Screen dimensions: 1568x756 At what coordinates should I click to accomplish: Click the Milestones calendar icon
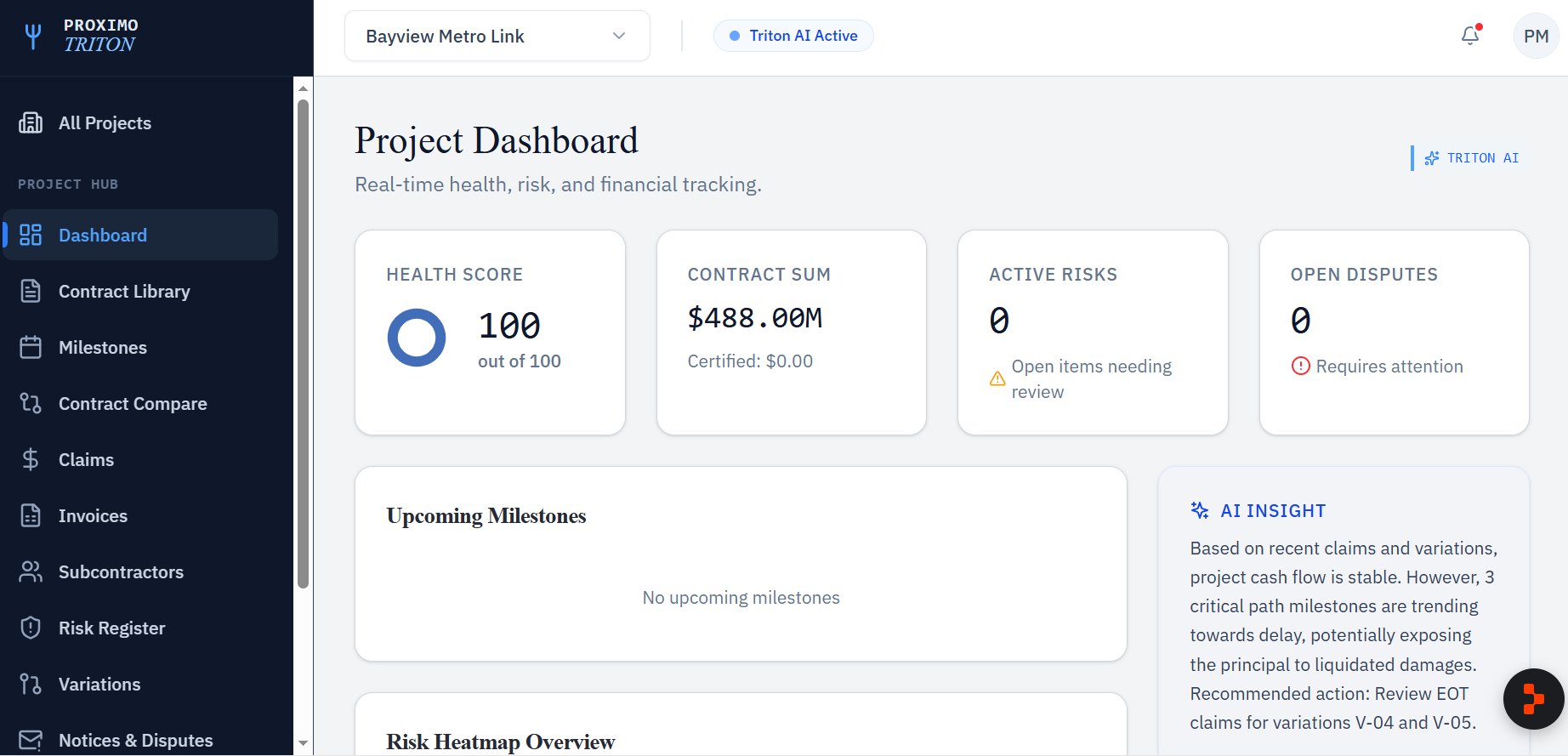click(31, 348)
